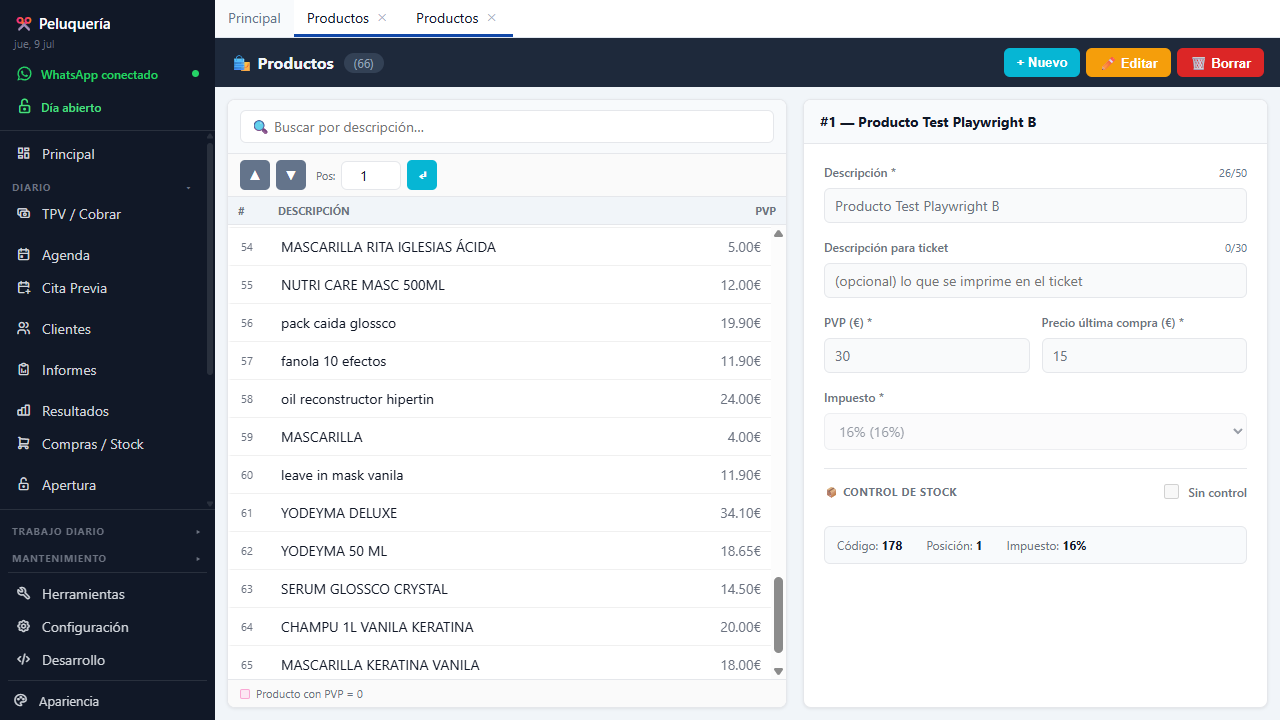The width and height of the screenshot is (1280, 720).
Task: Close the first Productos tab
Action: click(382, 18)
